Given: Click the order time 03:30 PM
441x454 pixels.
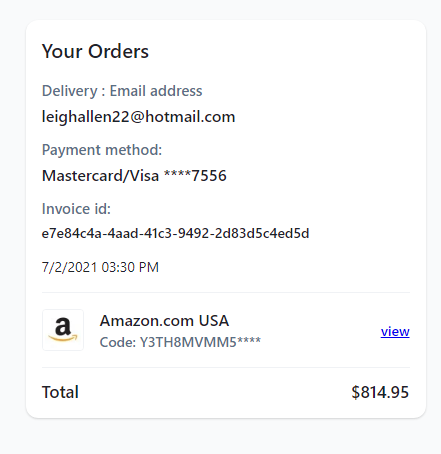Looking at the screenshot, I should coord(130,267).
